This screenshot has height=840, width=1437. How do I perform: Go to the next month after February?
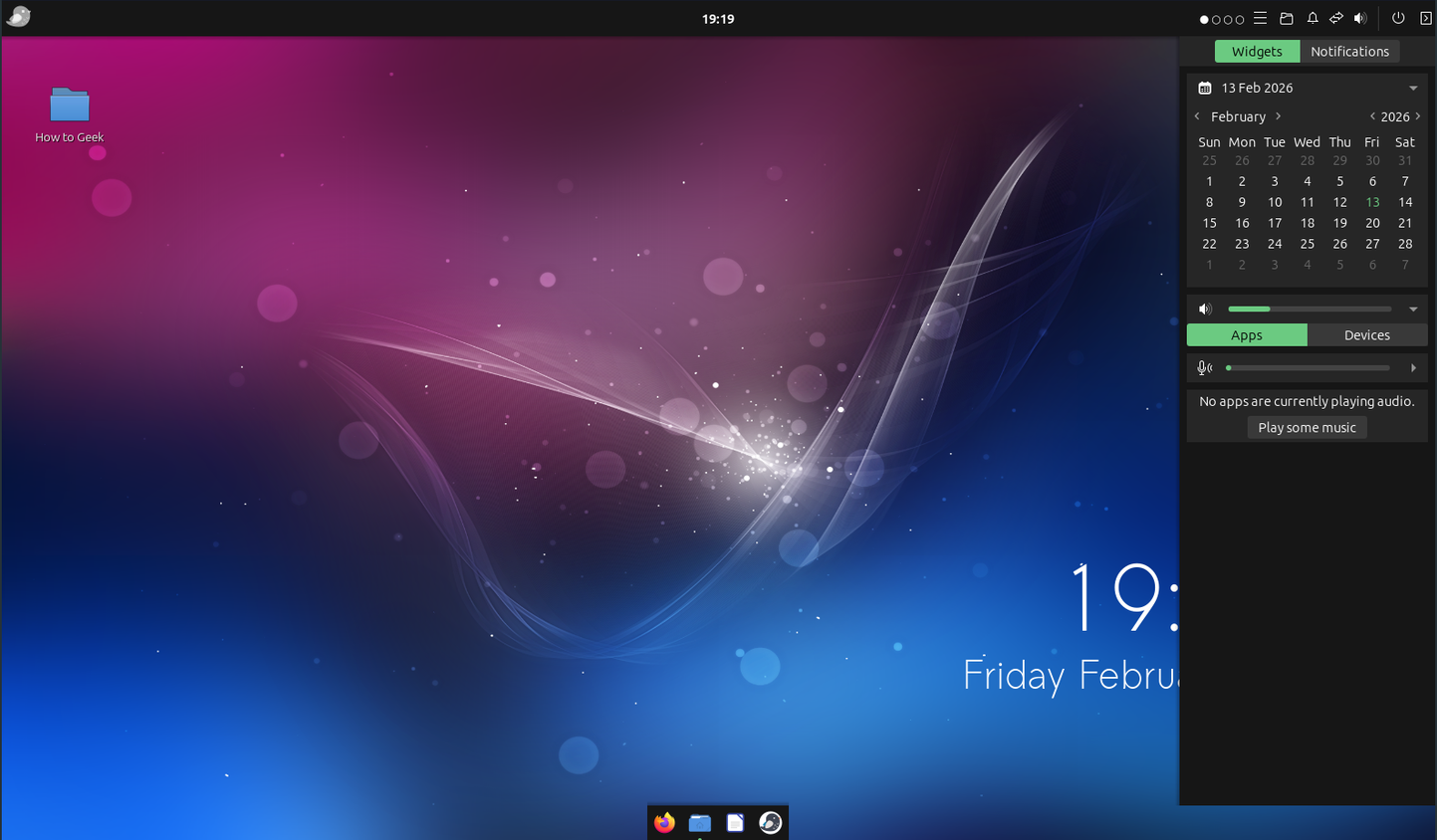coord(1279,116)
